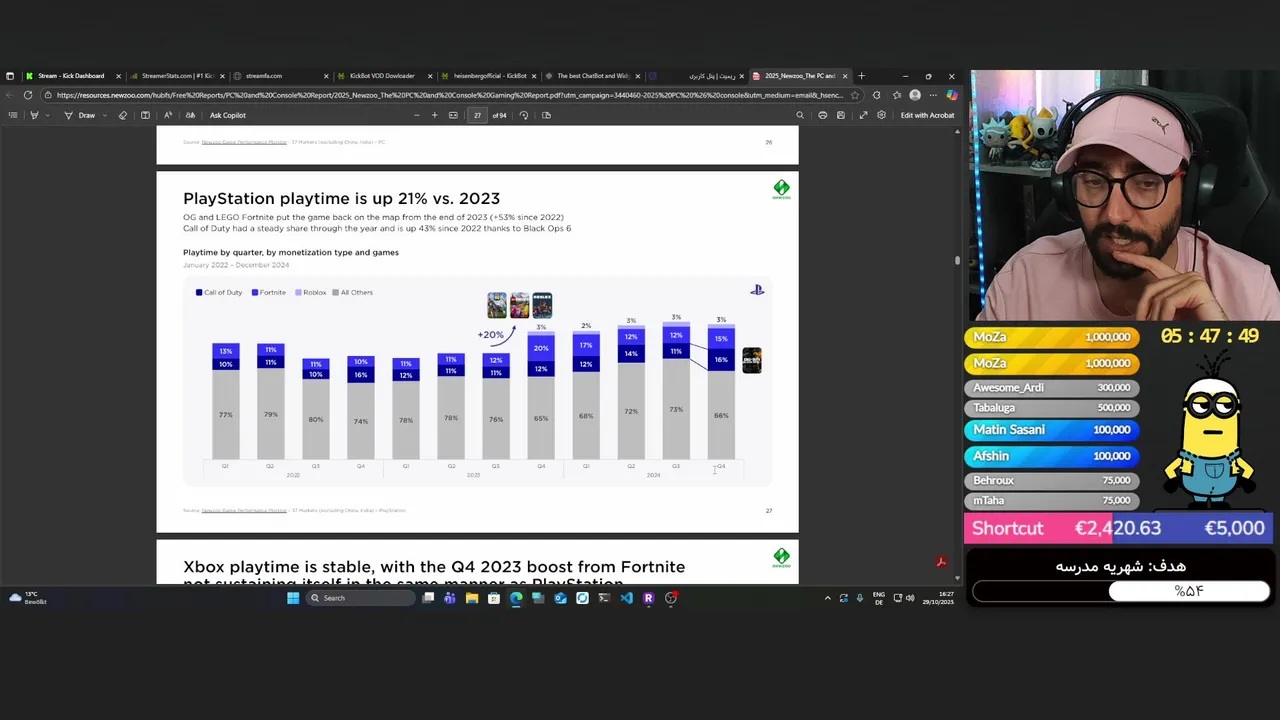Click the taskbar weather widget 13°C

(28, 598)
